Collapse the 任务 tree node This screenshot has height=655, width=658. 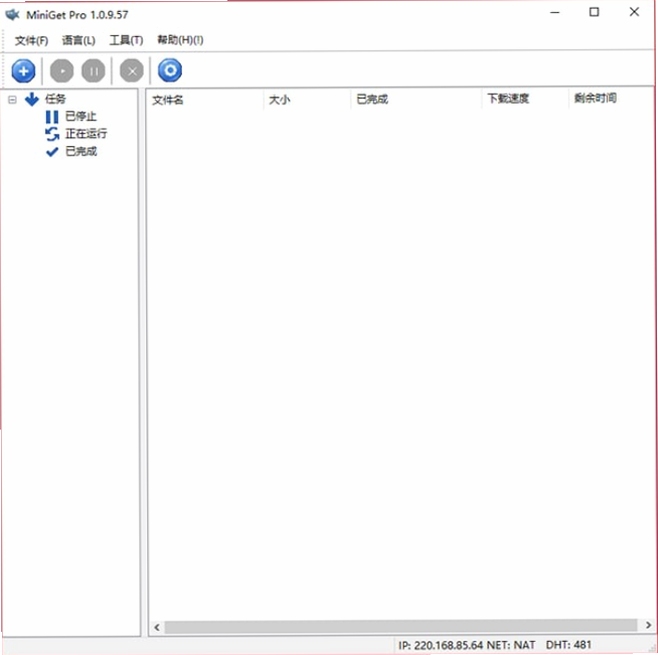point(12,100)
